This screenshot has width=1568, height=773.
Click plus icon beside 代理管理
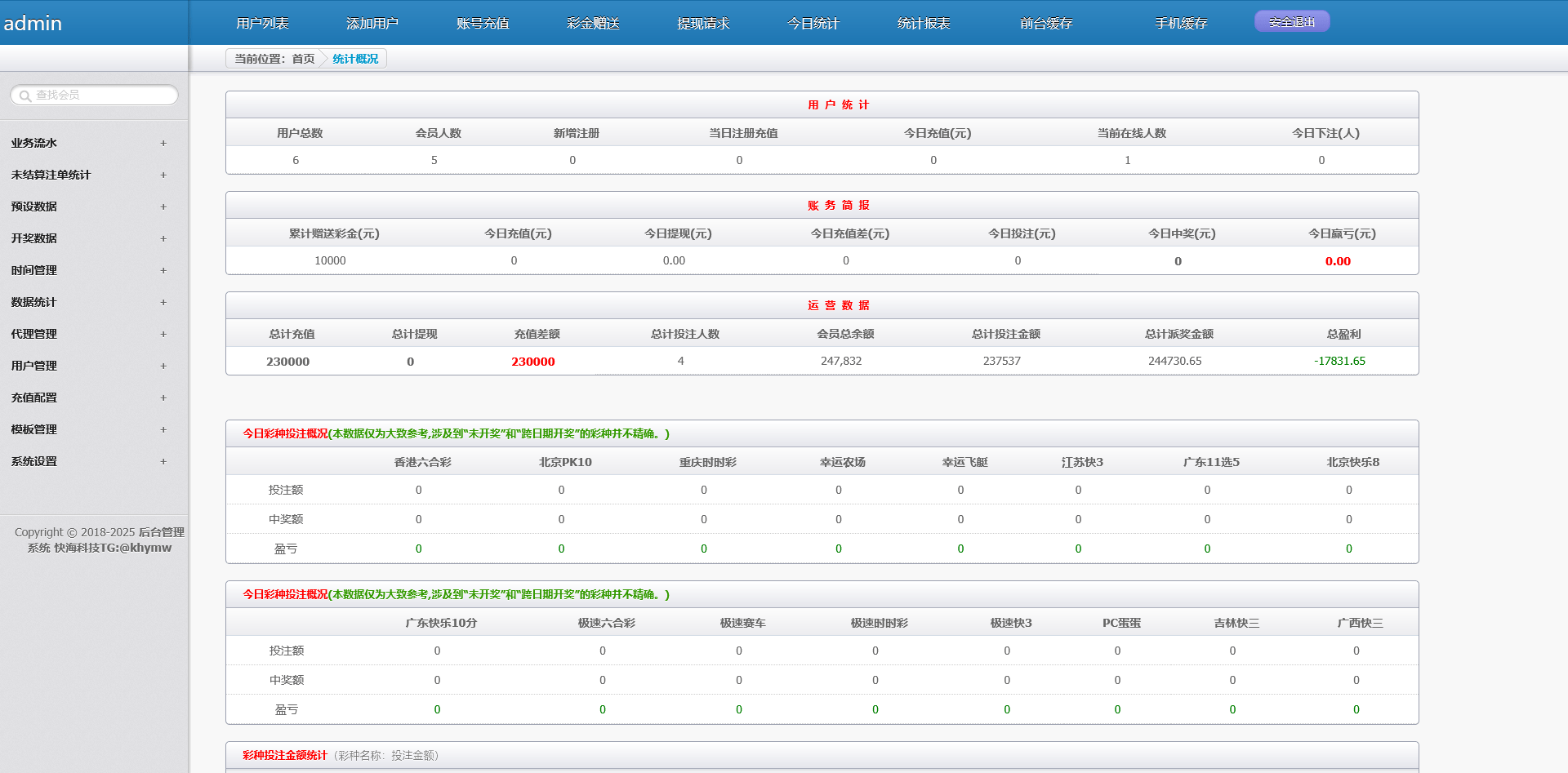pos(163,334)
